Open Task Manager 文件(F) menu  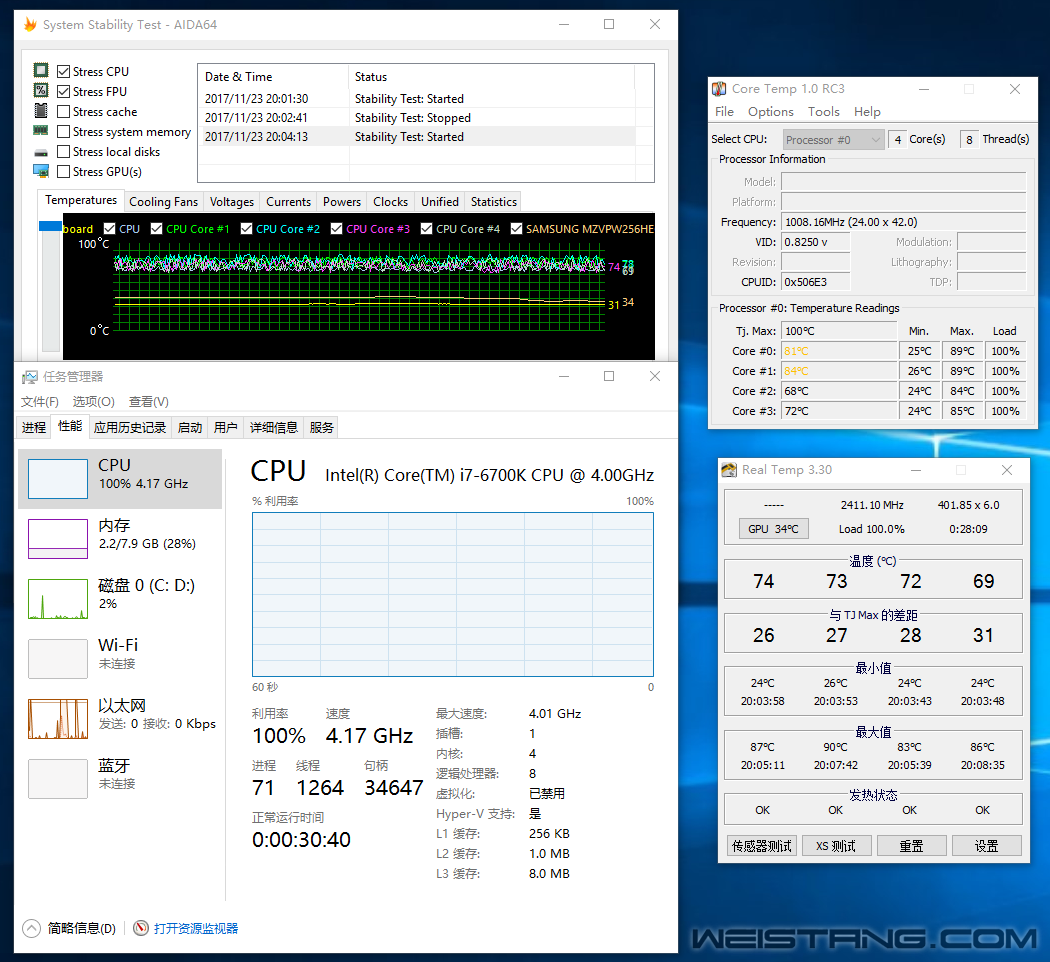(x=40, y=402)
